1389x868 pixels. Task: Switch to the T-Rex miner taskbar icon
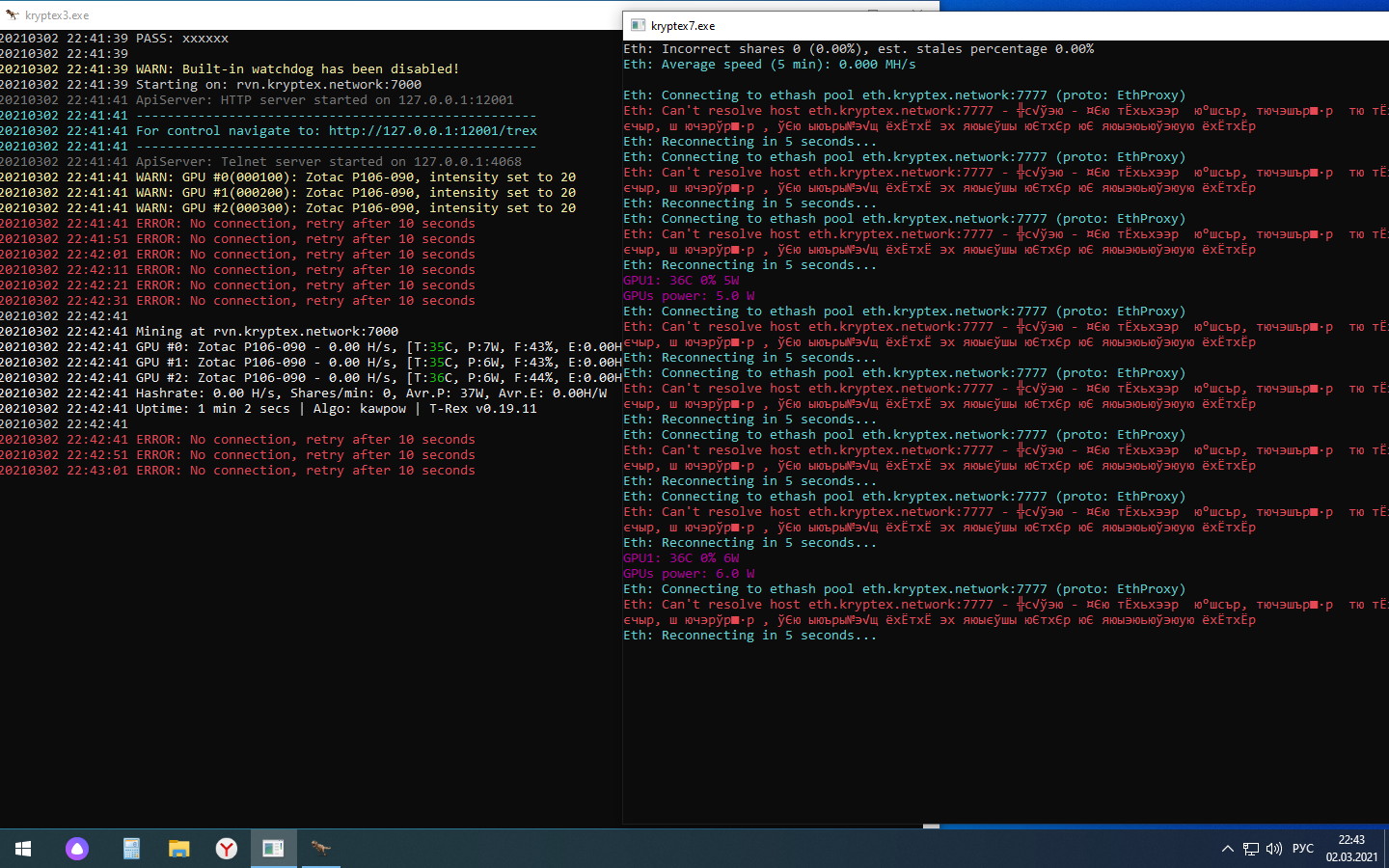click(321, 849)
